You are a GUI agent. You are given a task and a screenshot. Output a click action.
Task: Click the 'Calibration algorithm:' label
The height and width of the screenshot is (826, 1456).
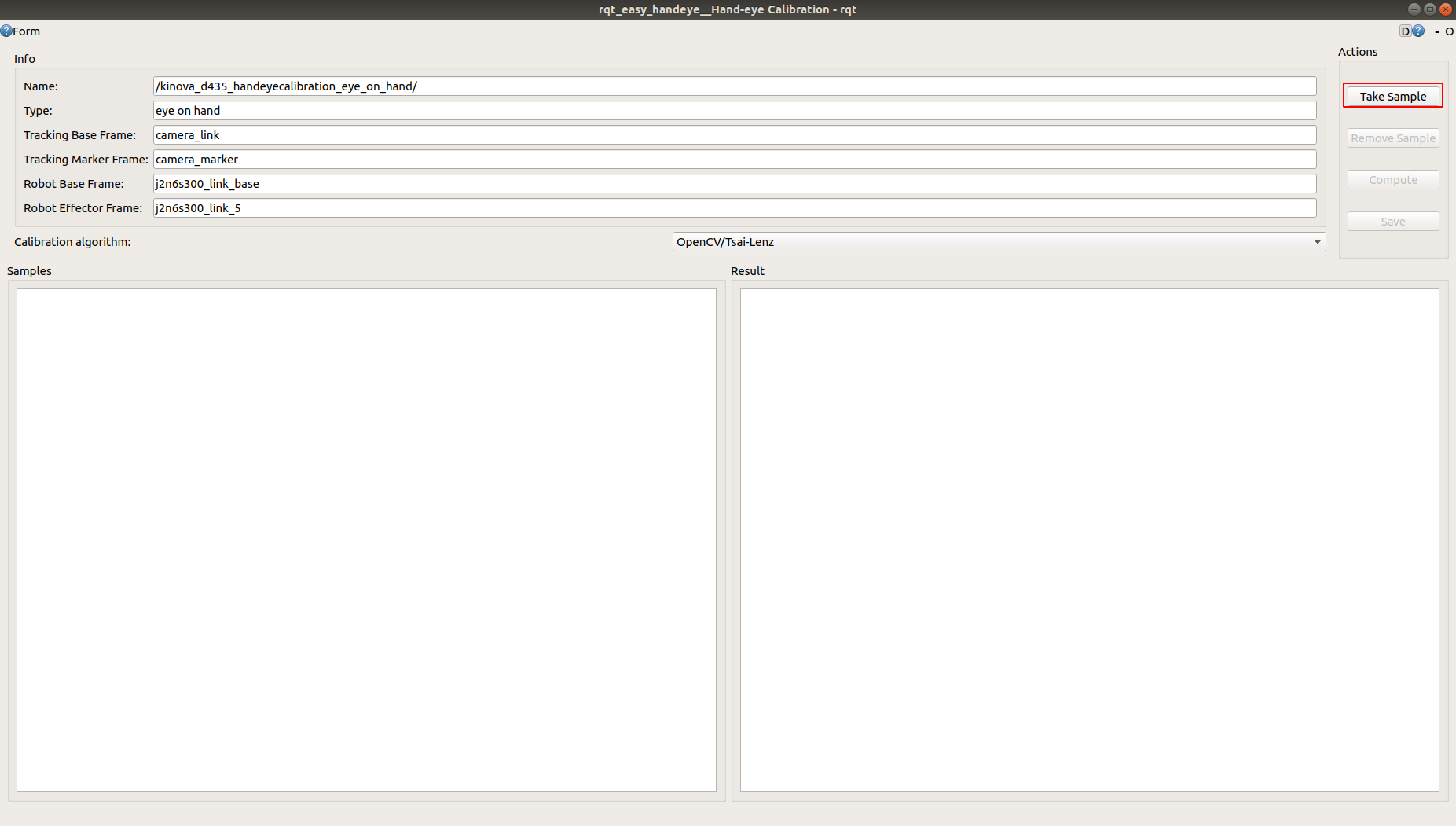point(72,242)
